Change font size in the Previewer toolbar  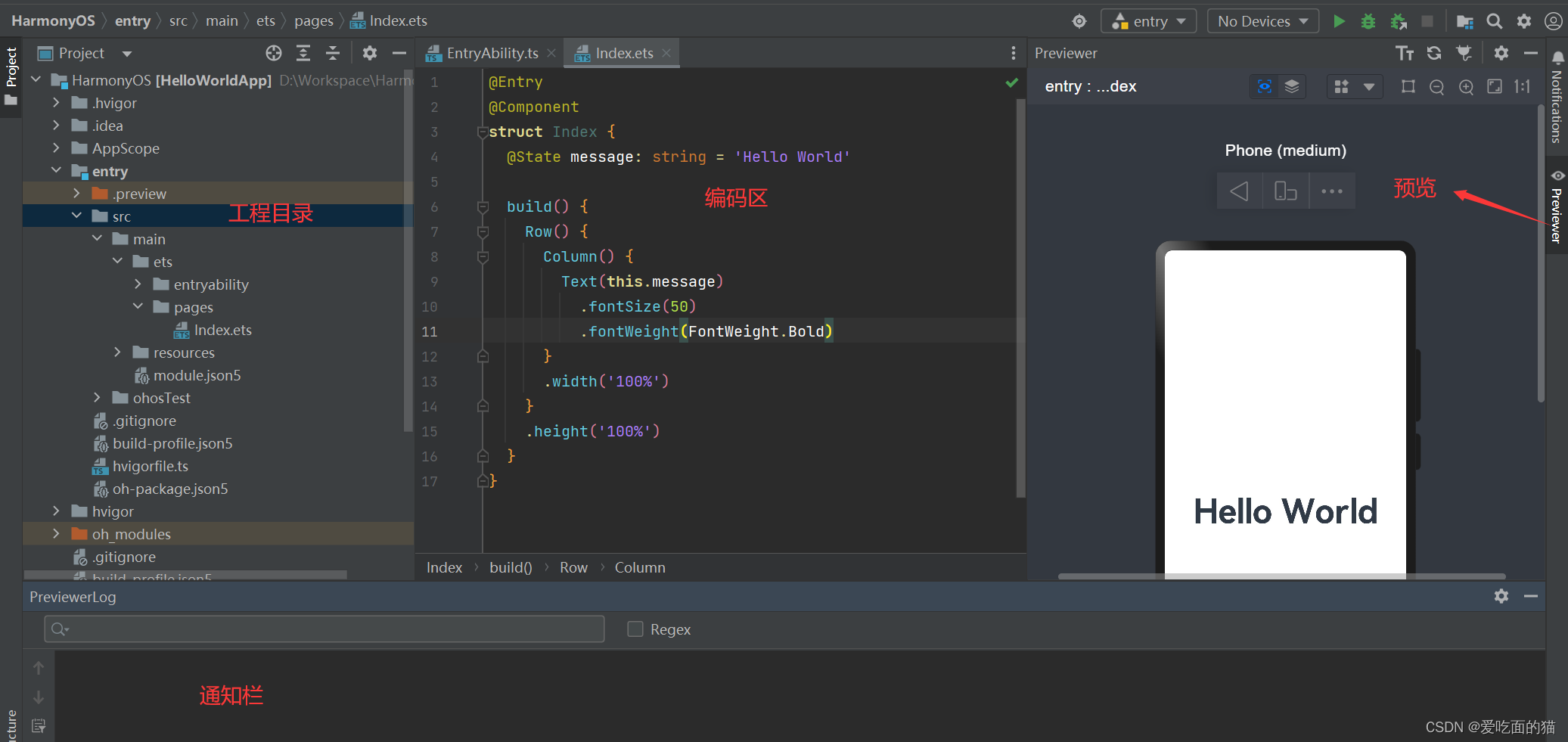1405,53
